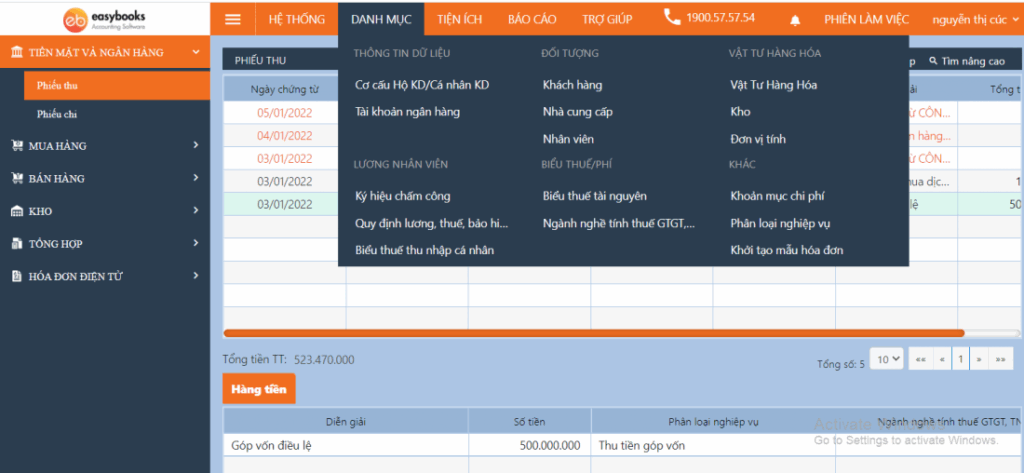Open the hamburger menu icon
Screen dimensions: 1024x473
tap(232, 19)
